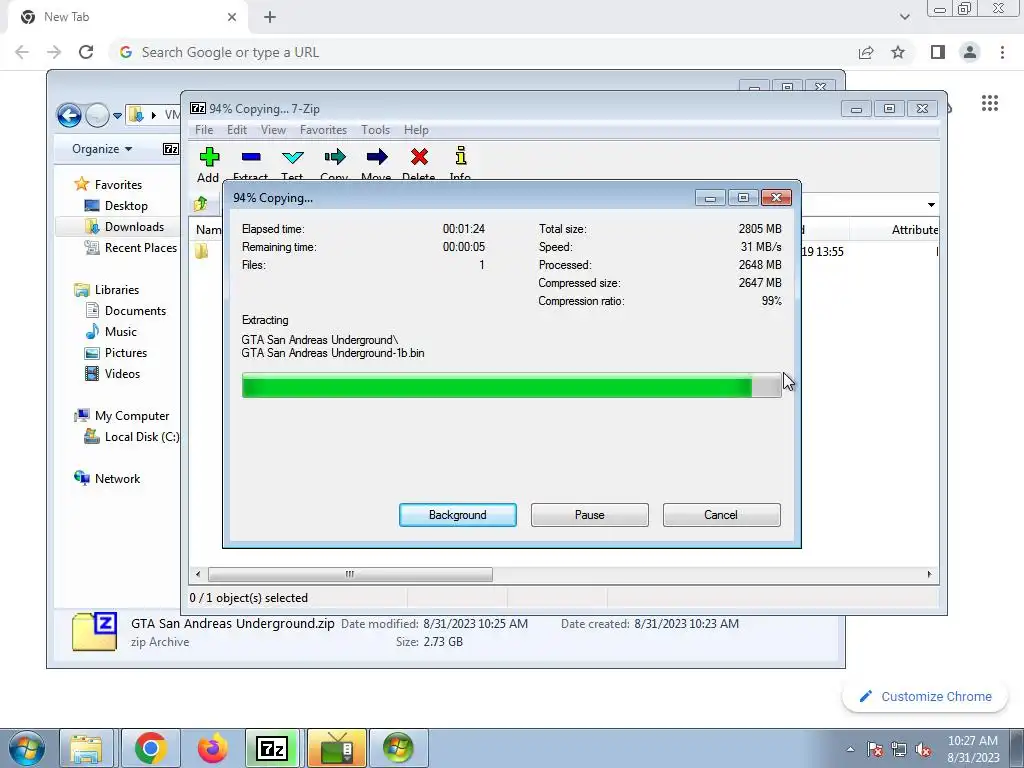Click the Info icon in 7-Zip toolbar
Viewport: 1024px width, 768px height.
461,155
